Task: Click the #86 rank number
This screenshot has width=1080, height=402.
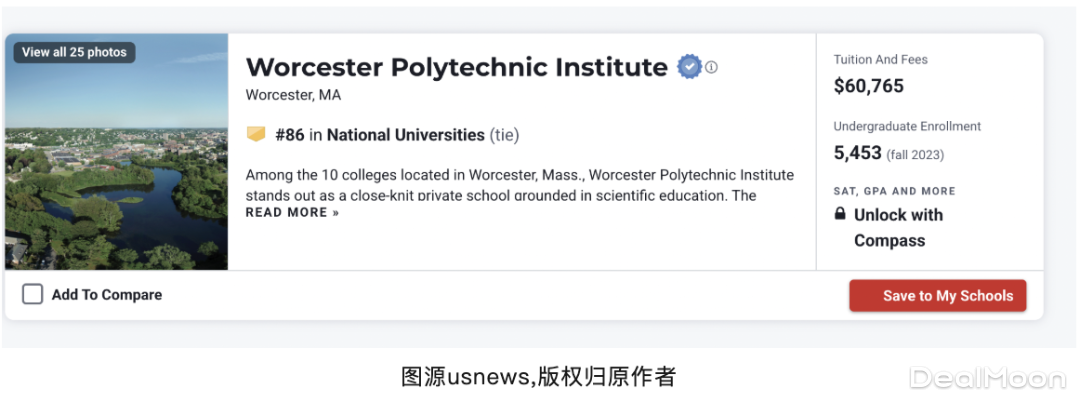Action: (x=289, y=135)
